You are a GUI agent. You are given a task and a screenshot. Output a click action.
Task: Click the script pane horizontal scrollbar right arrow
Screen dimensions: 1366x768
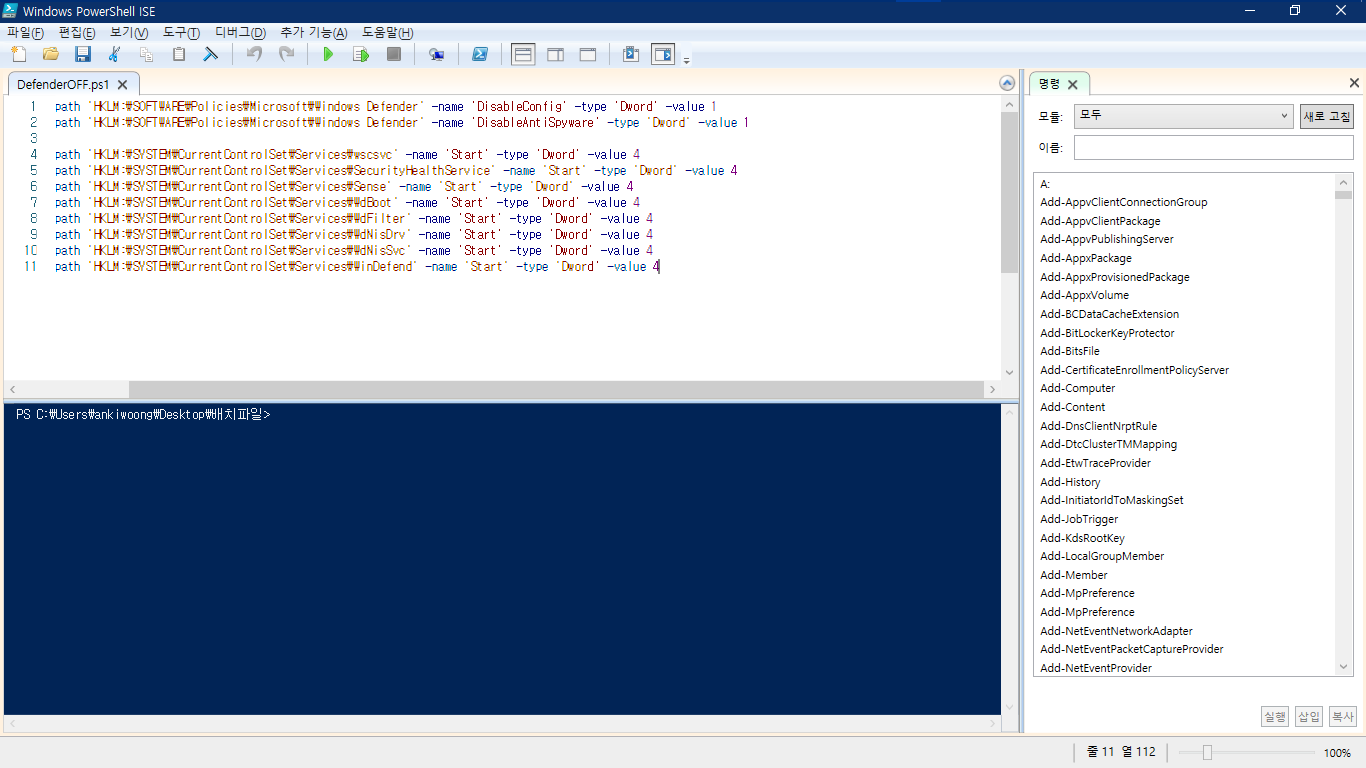[993, 389]
